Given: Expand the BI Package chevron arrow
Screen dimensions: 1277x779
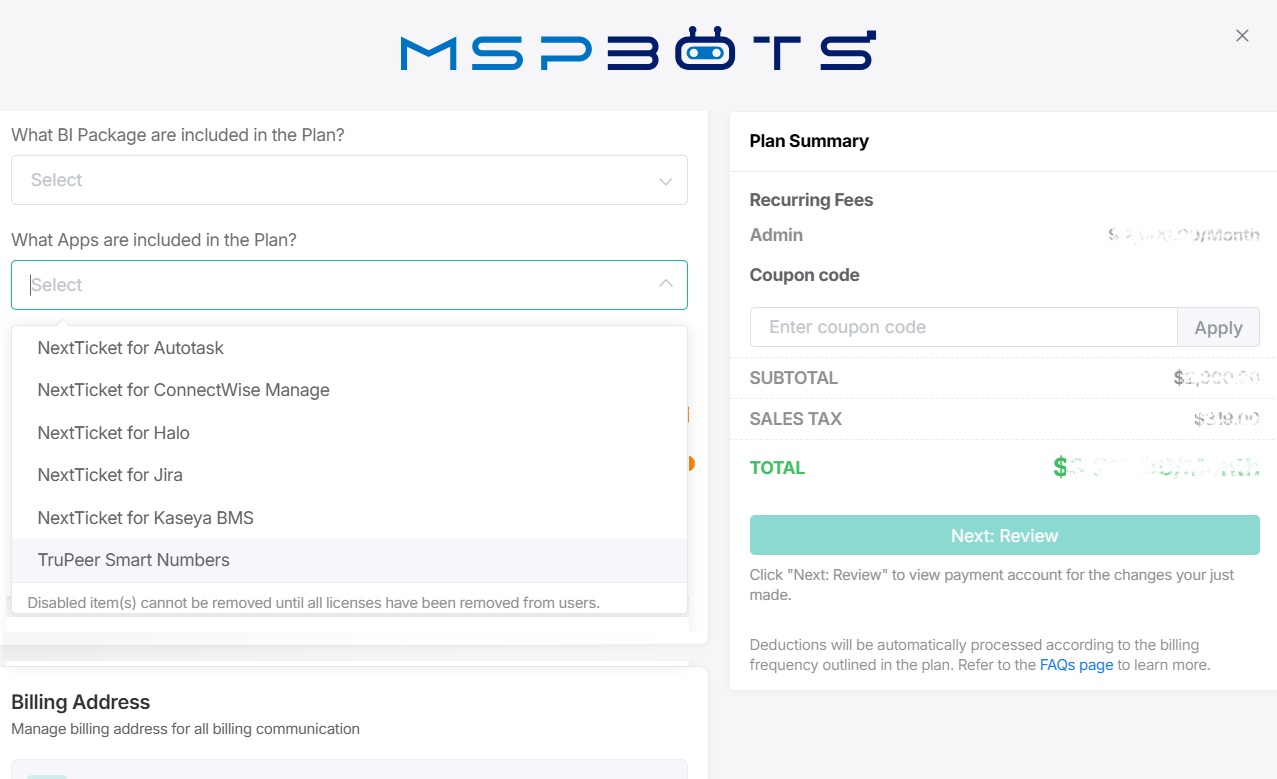Looking at the screenshot, I should (x=665, y=181).
